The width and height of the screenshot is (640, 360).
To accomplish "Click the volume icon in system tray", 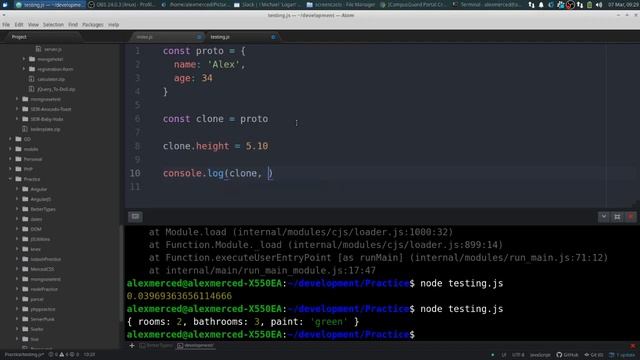I will [x=599, y=5].
